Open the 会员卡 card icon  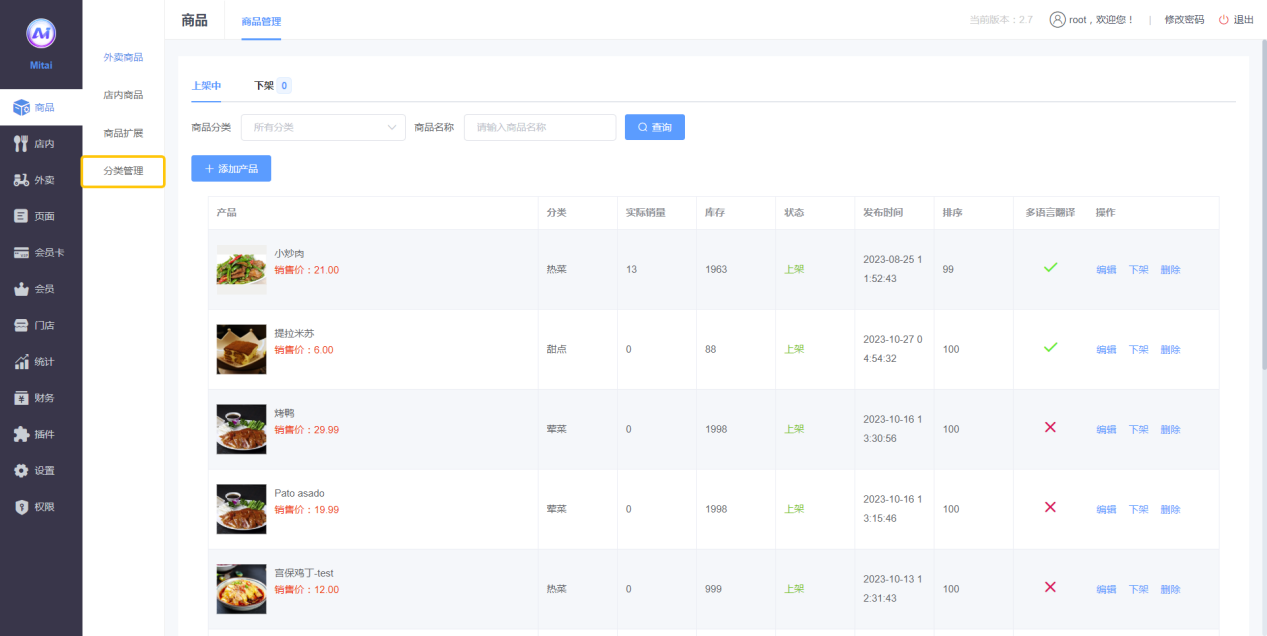(21, 253)
